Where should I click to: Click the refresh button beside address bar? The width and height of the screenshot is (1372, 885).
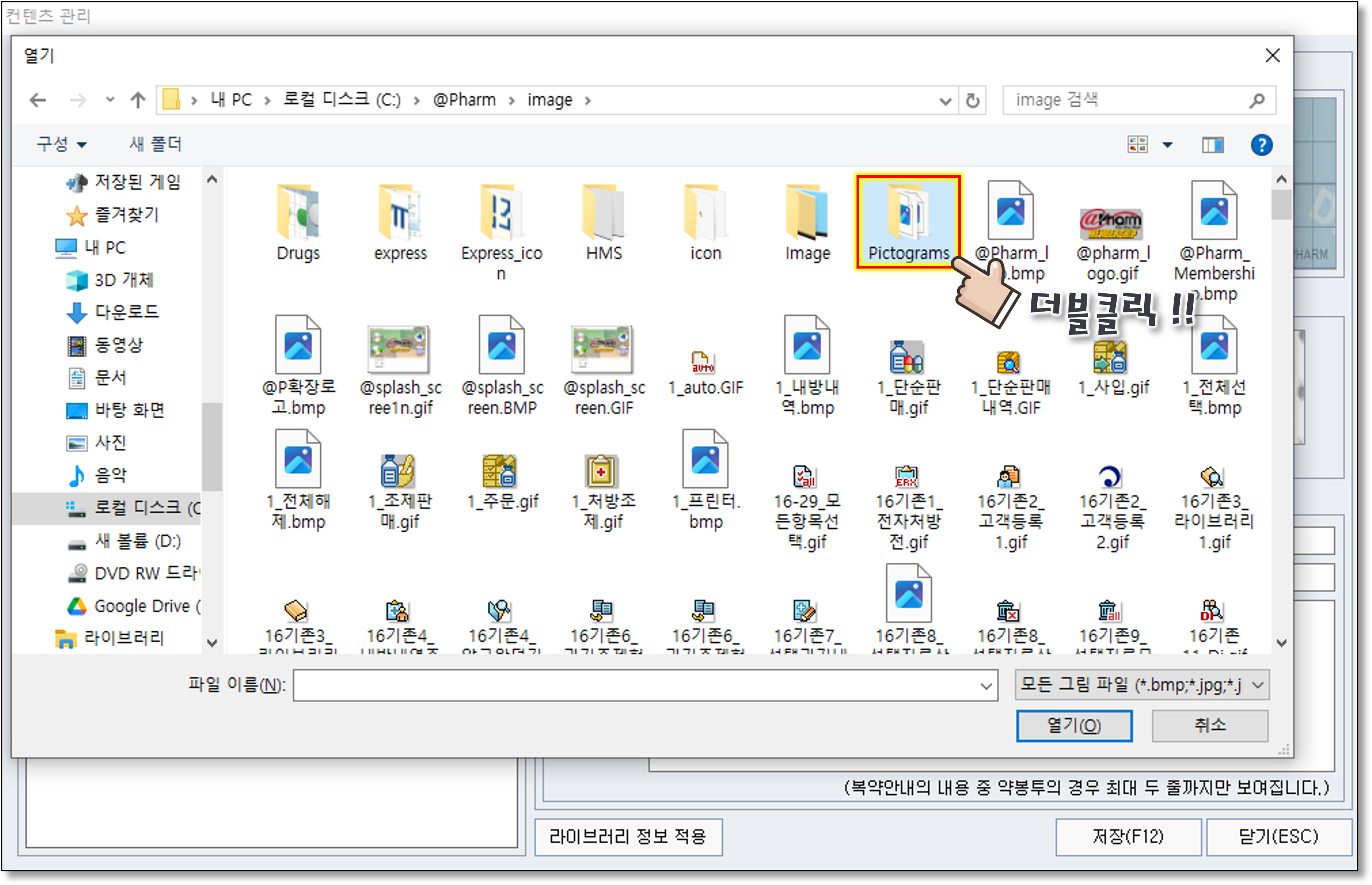tap(972, 101)
